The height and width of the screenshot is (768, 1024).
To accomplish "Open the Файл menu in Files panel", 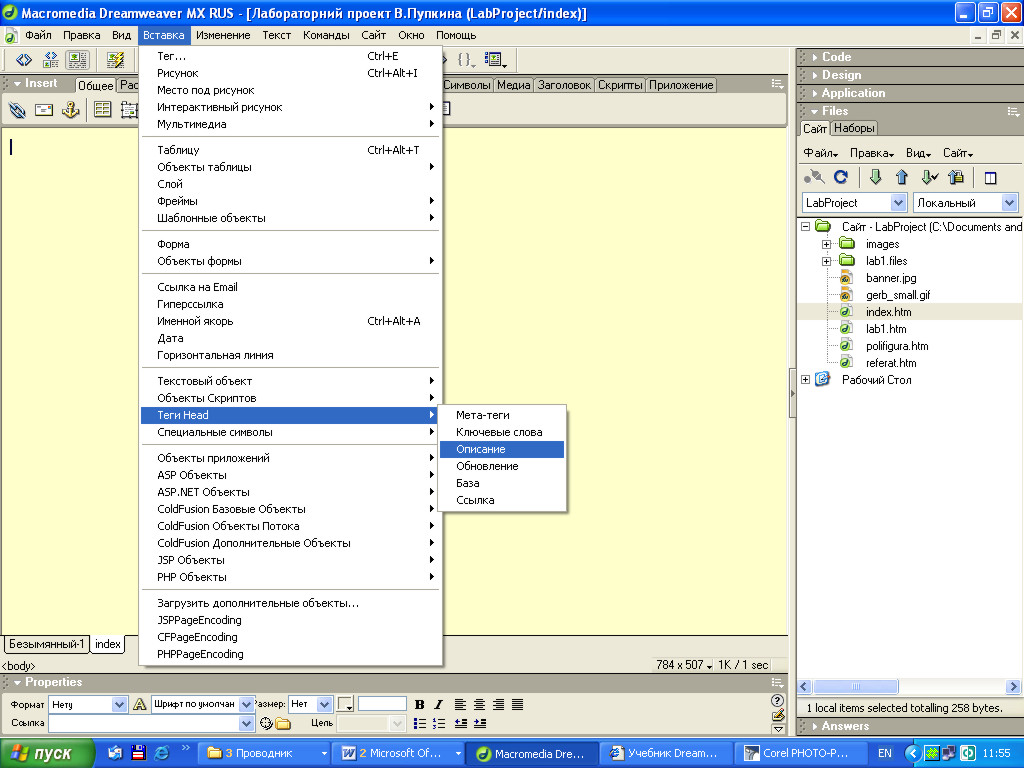I will [x=821, y=153].
